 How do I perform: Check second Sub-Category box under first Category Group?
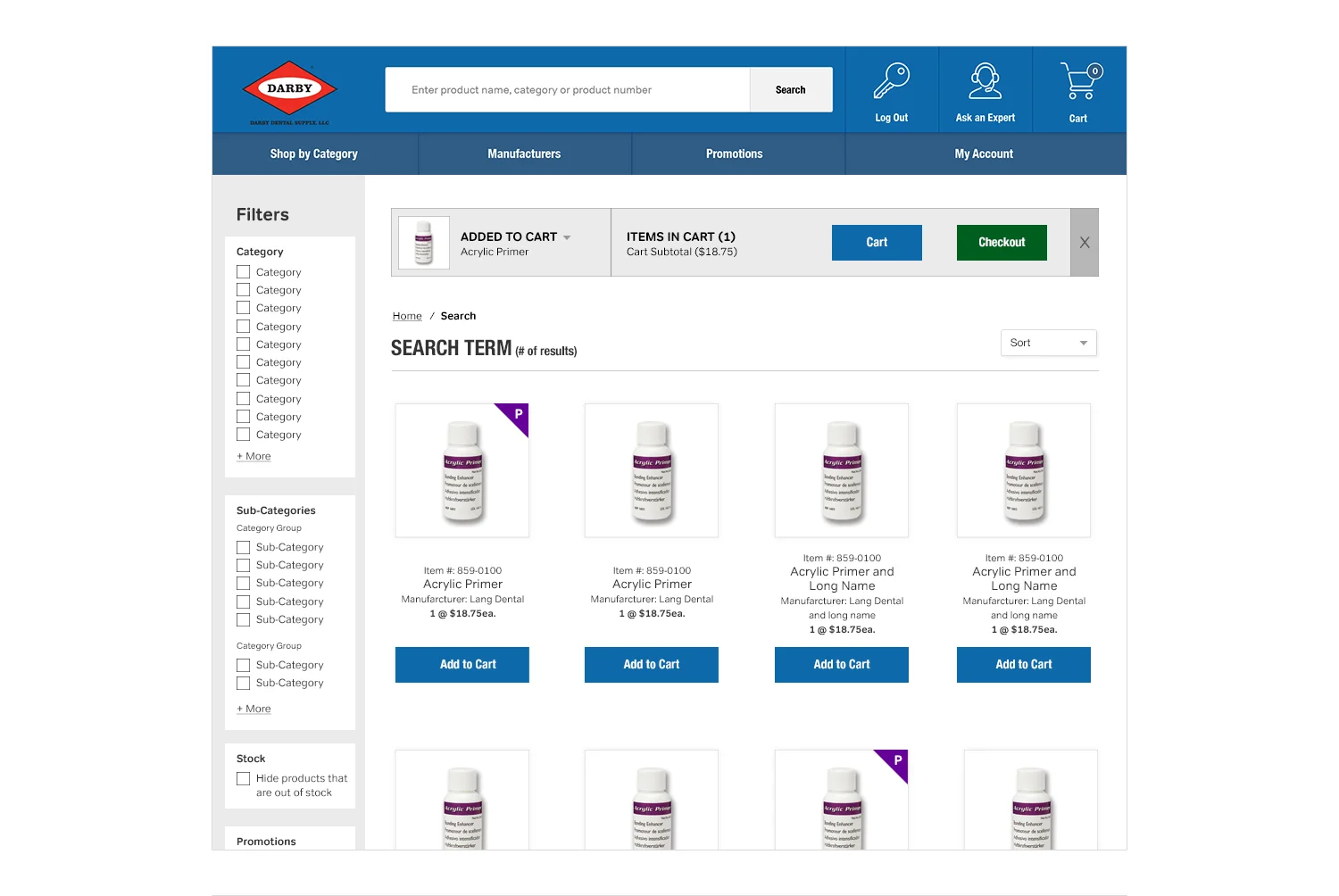[243, 565]
